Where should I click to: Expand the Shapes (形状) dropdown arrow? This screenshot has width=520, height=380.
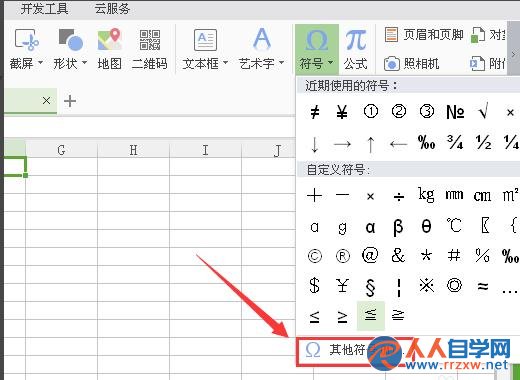[84, 62]
